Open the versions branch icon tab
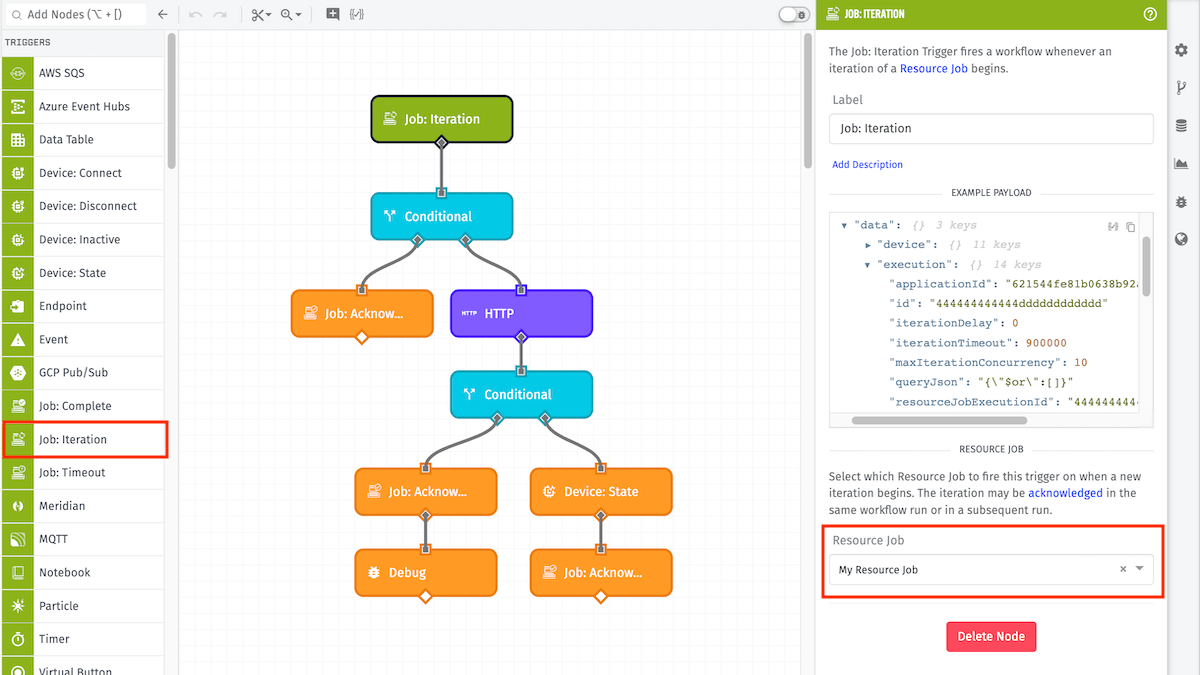This screenshot has width=1200, height=675. (1181, 88)
